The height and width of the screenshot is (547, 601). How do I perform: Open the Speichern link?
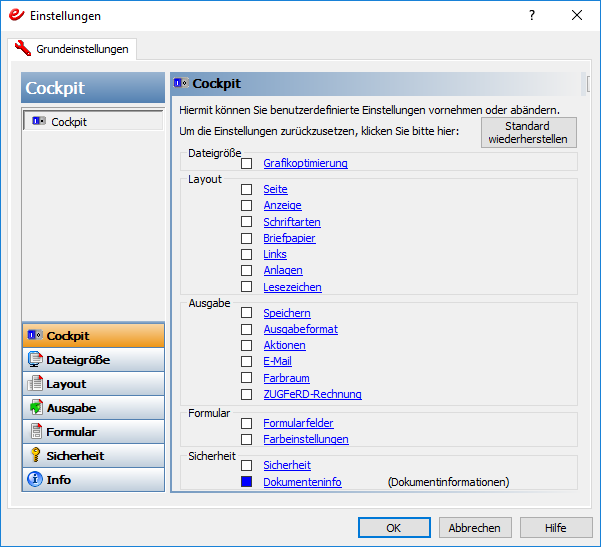click(x=287, y=313)
